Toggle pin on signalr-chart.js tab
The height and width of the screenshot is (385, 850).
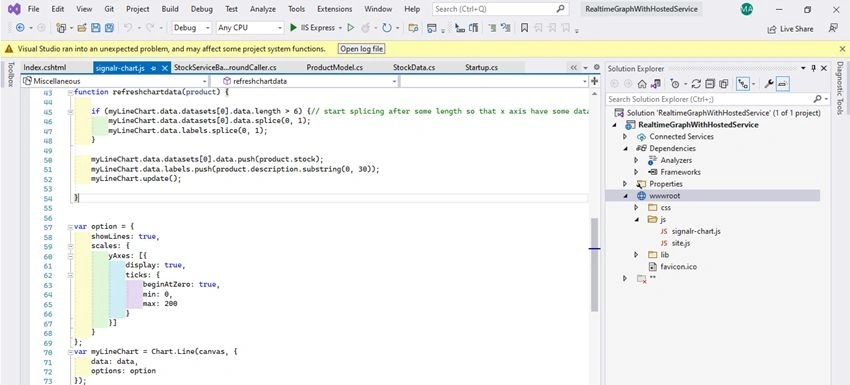click(154, 68)
